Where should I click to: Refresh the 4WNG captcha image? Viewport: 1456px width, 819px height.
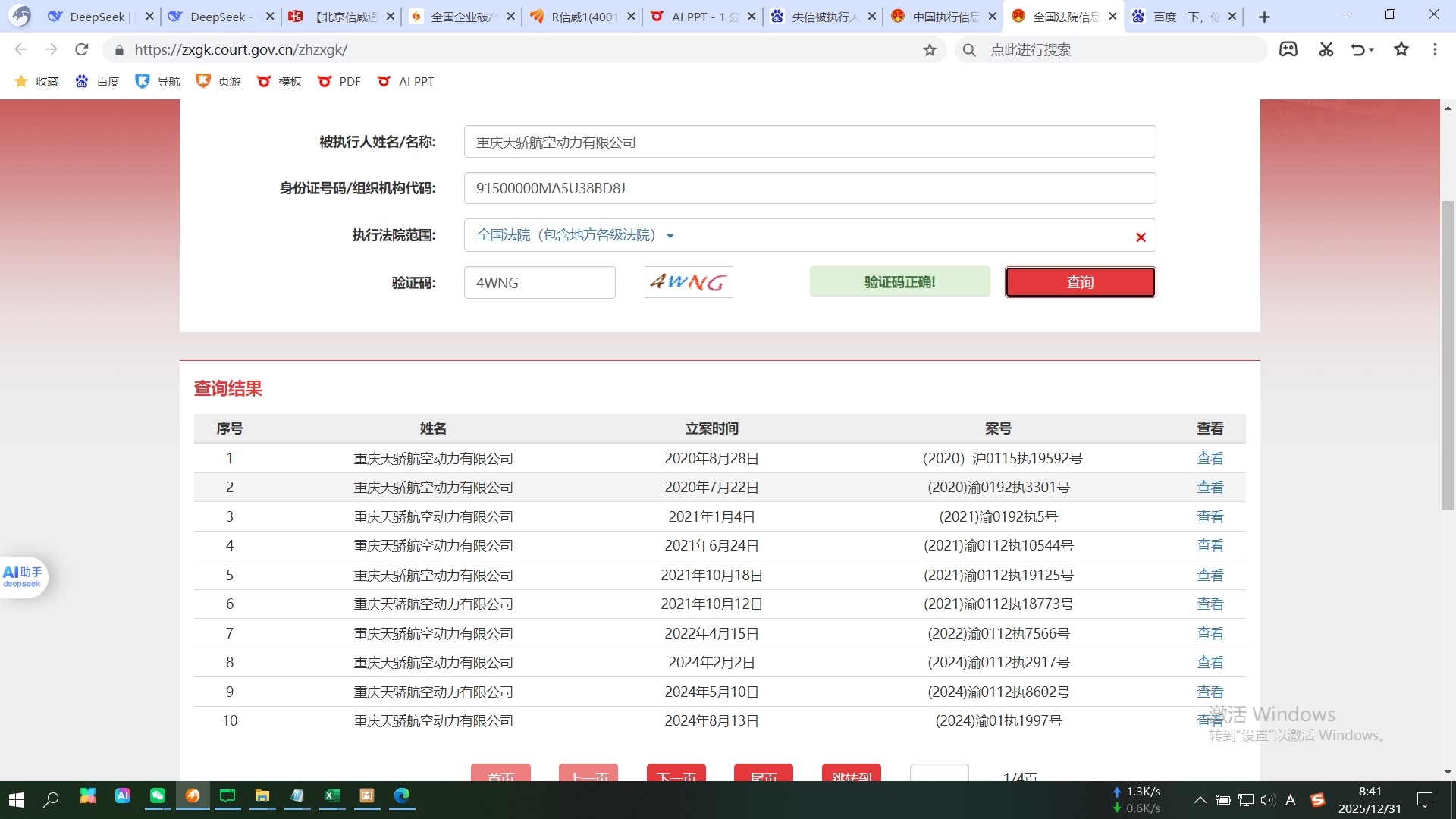click(x=689, y=282)
